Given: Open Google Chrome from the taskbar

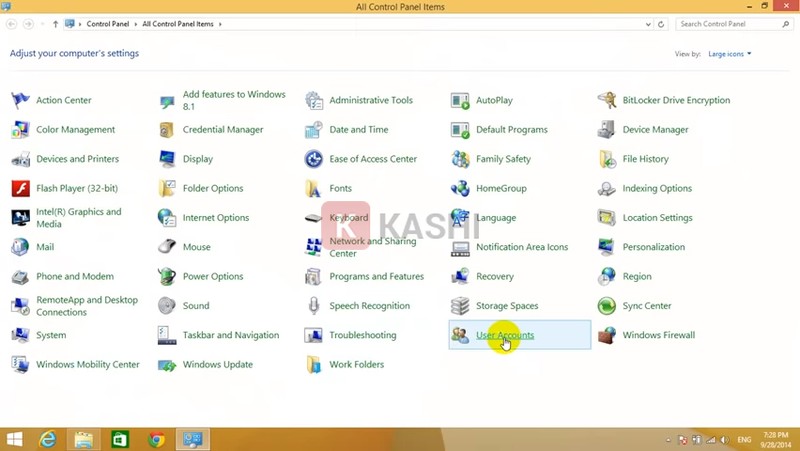Looking at the screenshot, I should tap(156, 439).
